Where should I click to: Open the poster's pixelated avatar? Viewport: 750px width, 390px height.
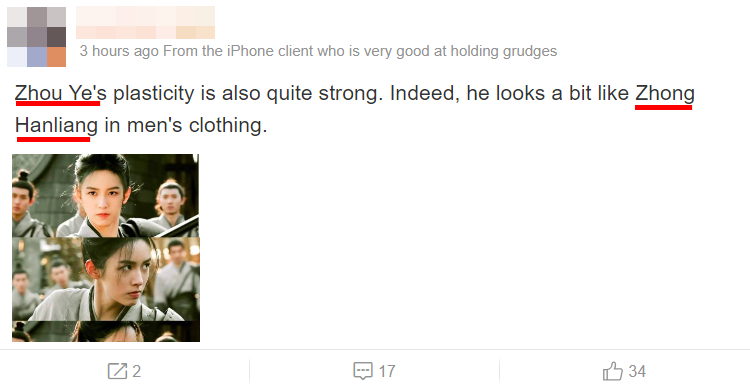tap(36, 37)
